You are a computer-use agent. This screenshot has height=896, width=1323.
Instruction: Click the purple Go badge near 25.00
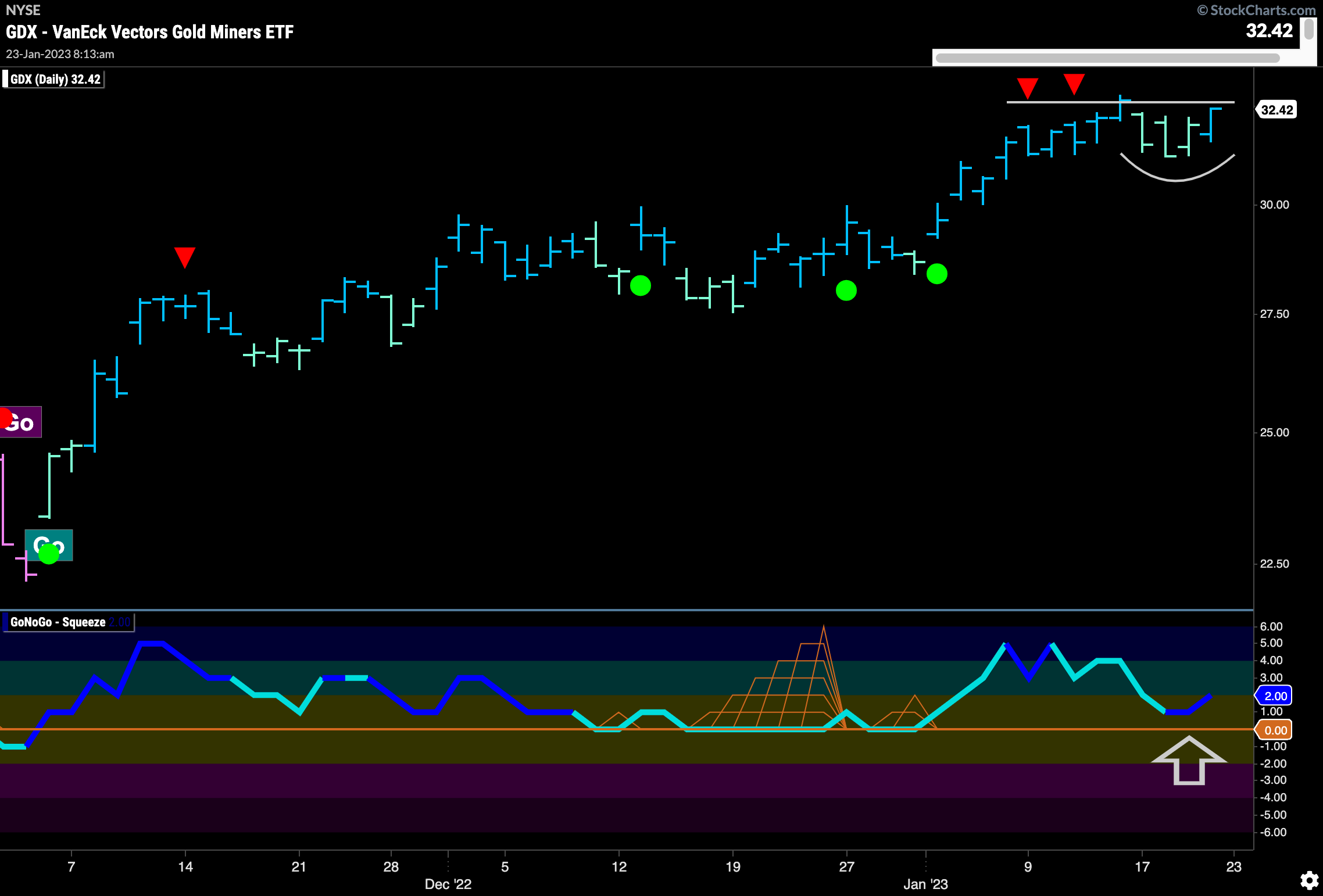point(20,422)
